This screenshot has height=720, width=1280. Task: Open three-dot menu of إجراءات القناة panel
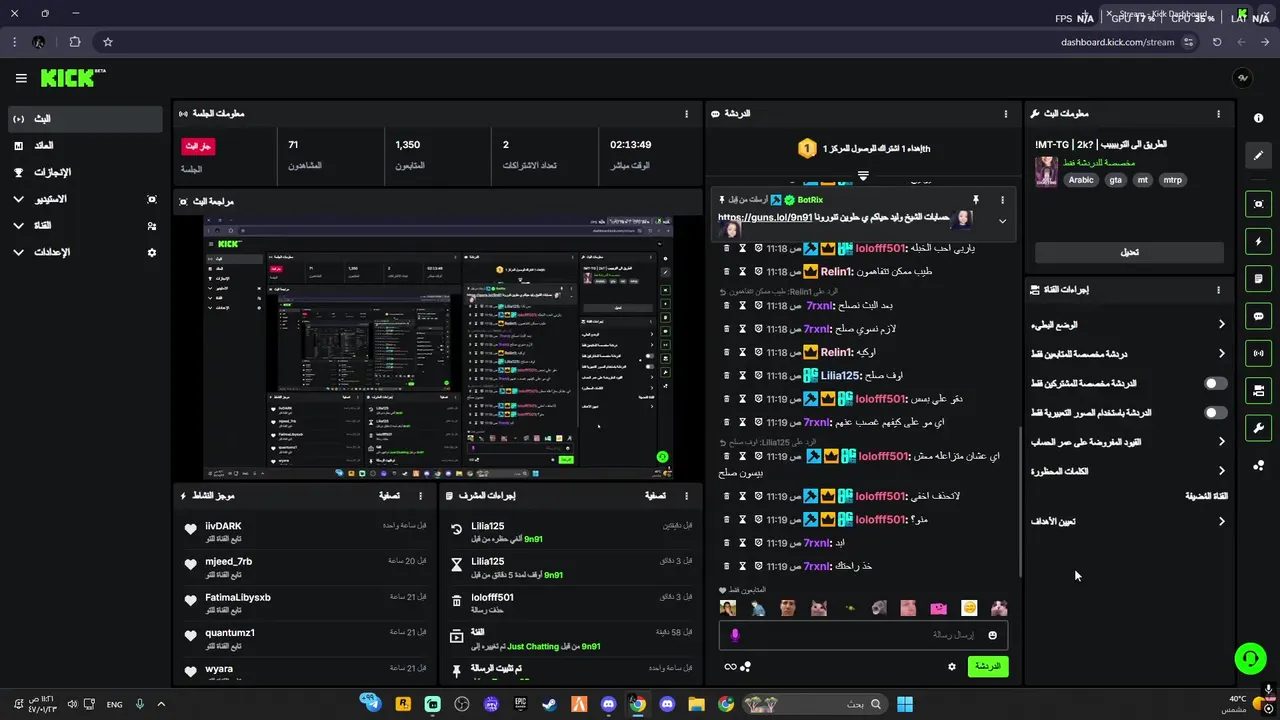click(1218, 290)
